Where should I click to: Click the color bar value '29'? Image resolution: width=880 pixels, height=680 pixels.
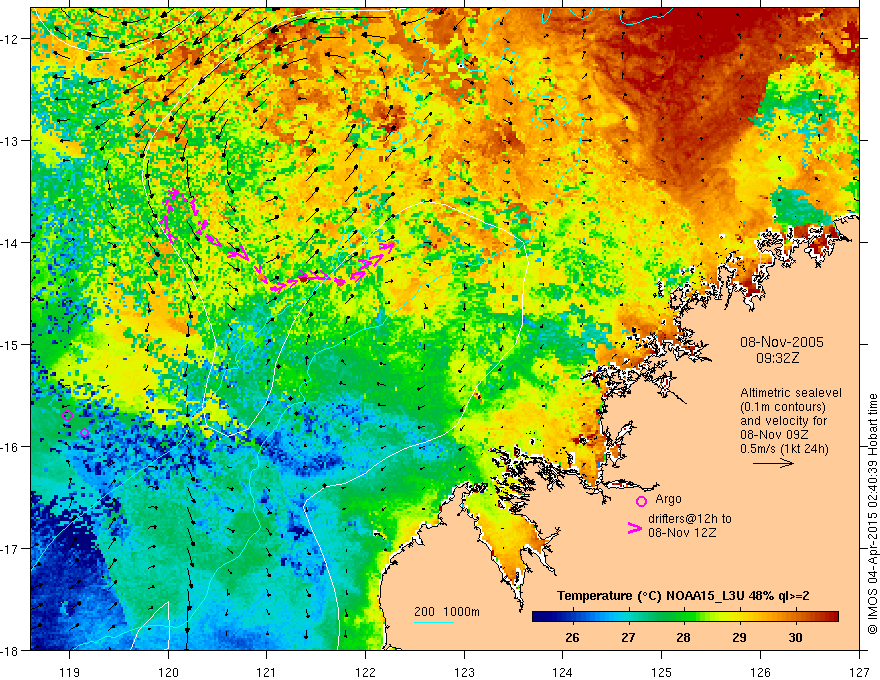(x=739, y=638)
